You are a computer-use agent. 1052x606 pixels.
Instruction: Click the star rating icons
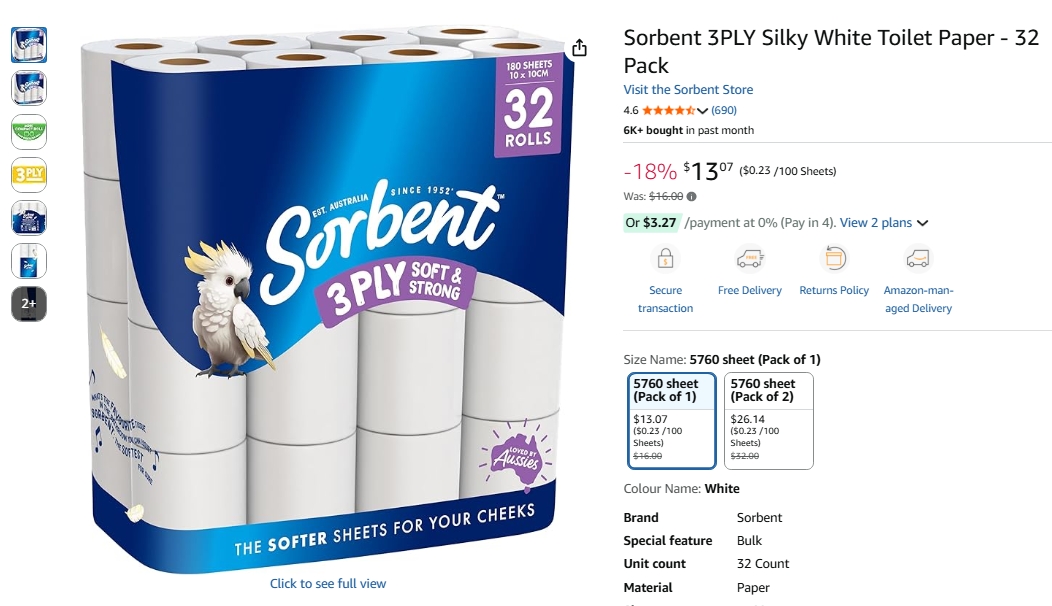coord(667,111)
